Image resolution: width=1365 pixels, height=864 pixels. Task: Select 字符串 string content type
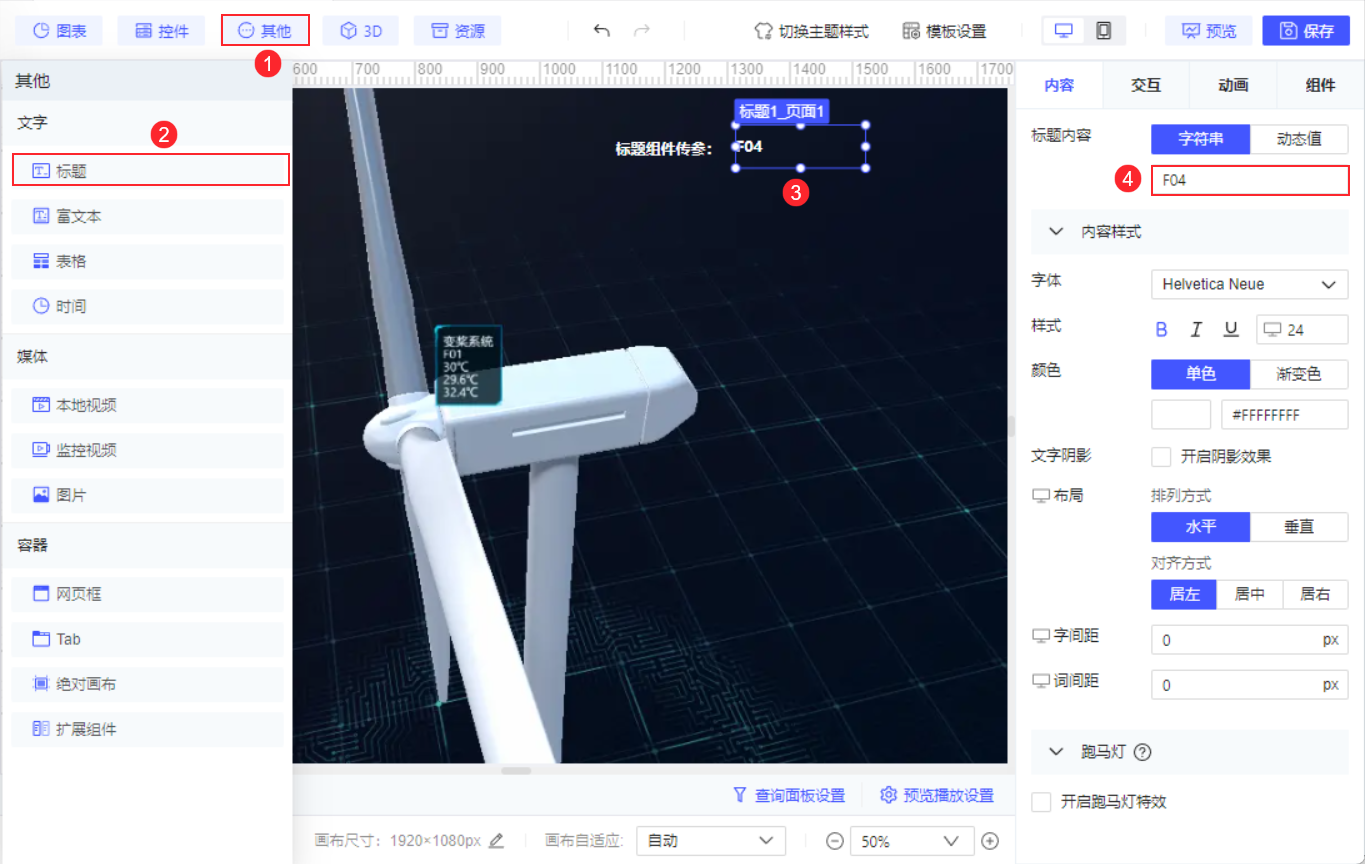(x=1200, y=139)
